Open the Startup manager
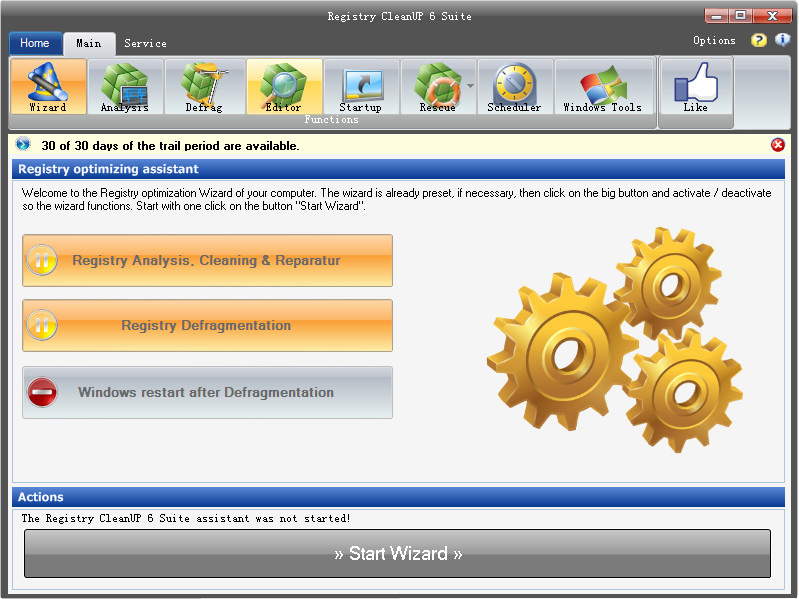Image resolution: width=799 pixels, height=599 pixels. tap(360, 86)
